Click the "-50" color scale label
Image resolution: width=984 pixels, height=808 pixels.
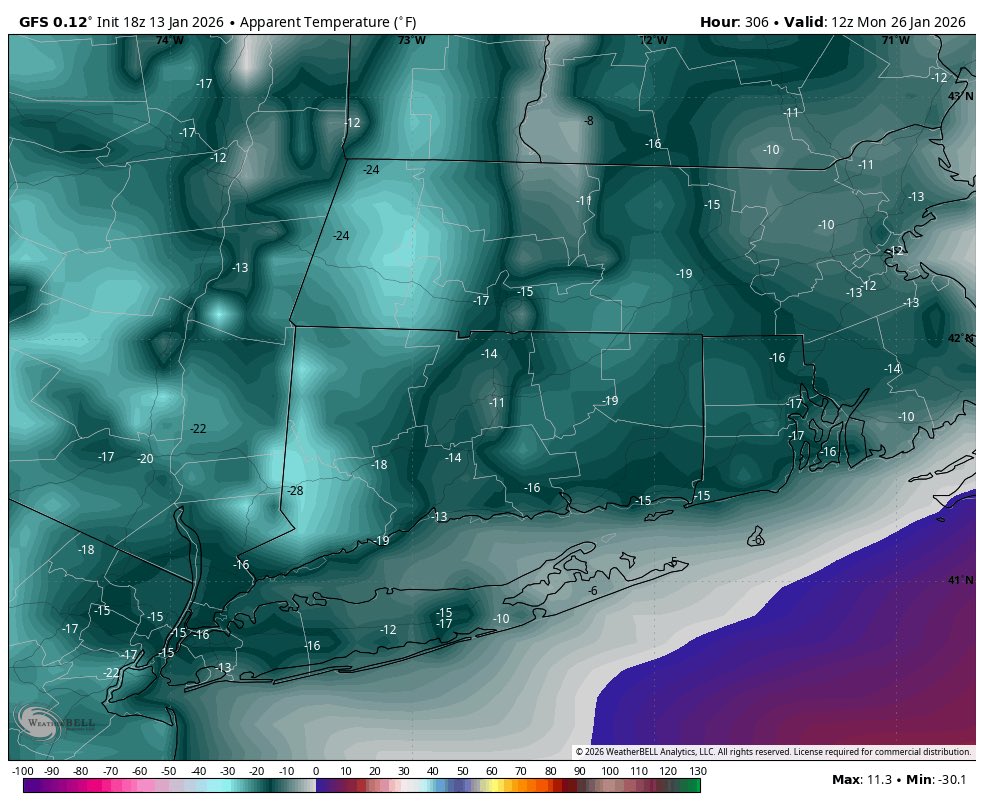click(x=169, y=771)
